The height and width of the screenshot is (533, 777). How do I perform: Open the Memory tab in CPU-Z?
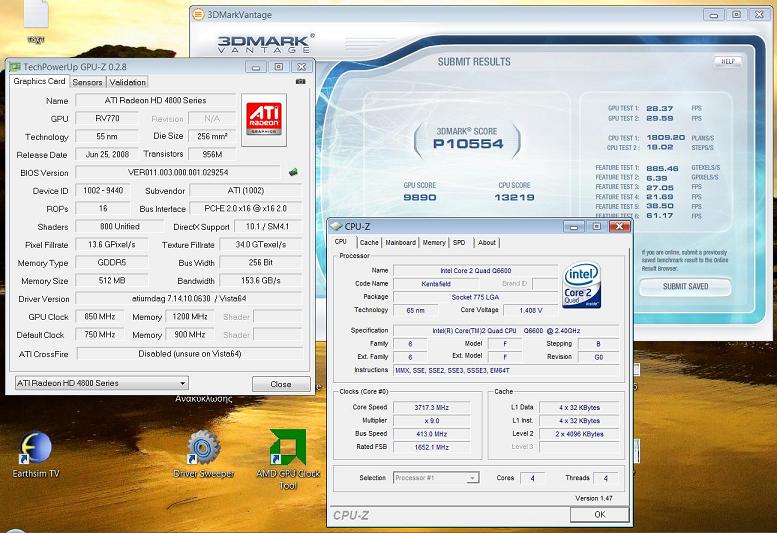coord(434,243)
